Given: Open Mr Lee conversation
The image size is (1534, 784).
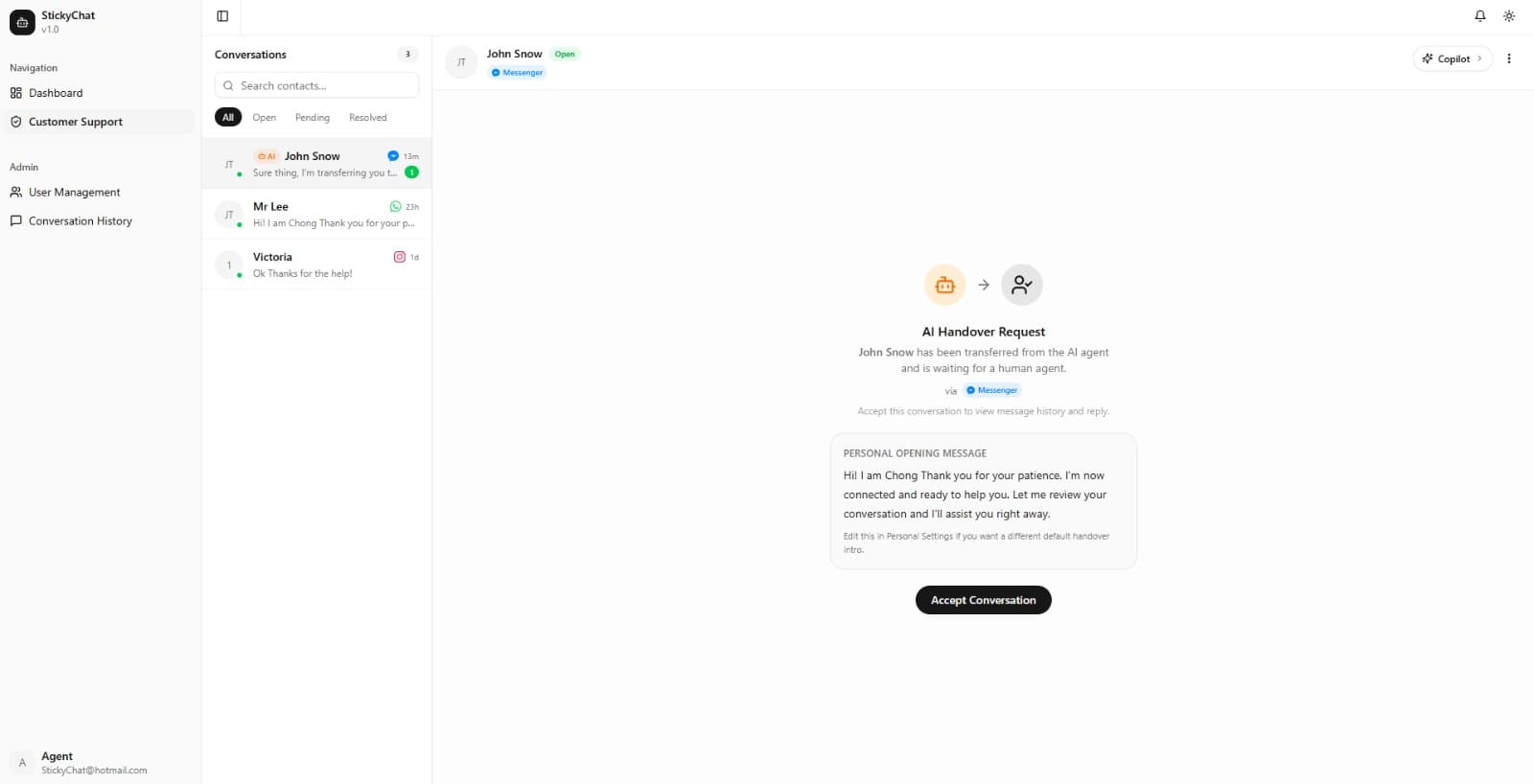Looking at the screenshot, I should (316, 215).
